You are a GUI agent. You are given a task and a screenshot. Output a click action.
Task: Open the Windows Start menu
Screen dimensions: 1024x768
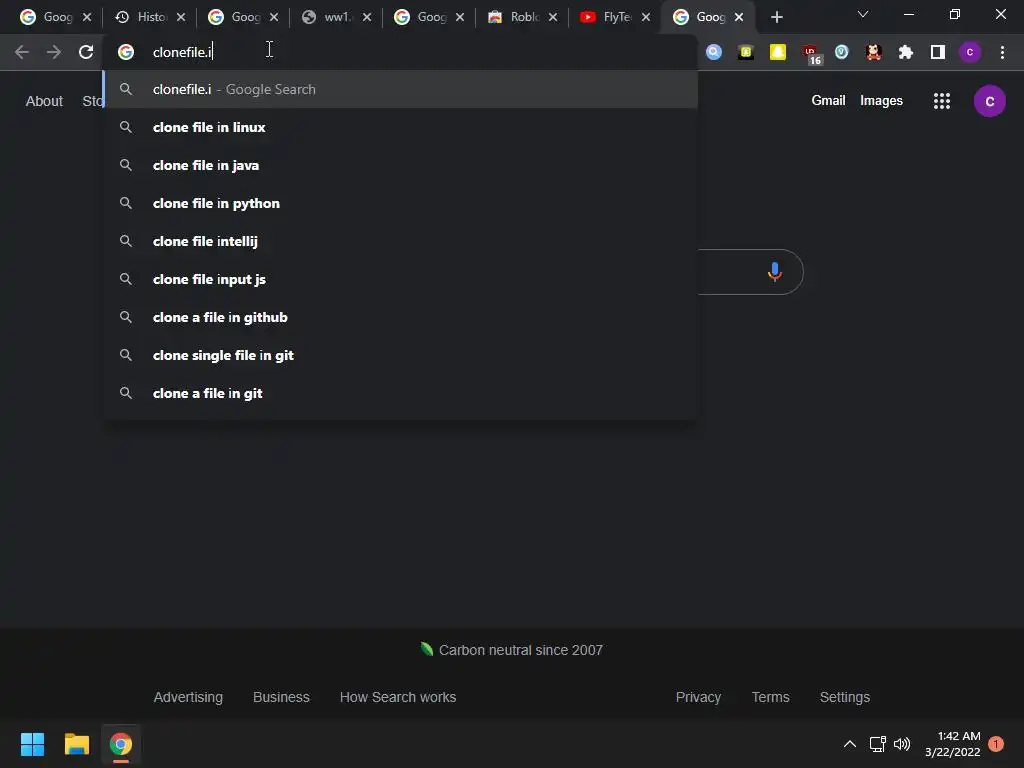coord(33,744)
